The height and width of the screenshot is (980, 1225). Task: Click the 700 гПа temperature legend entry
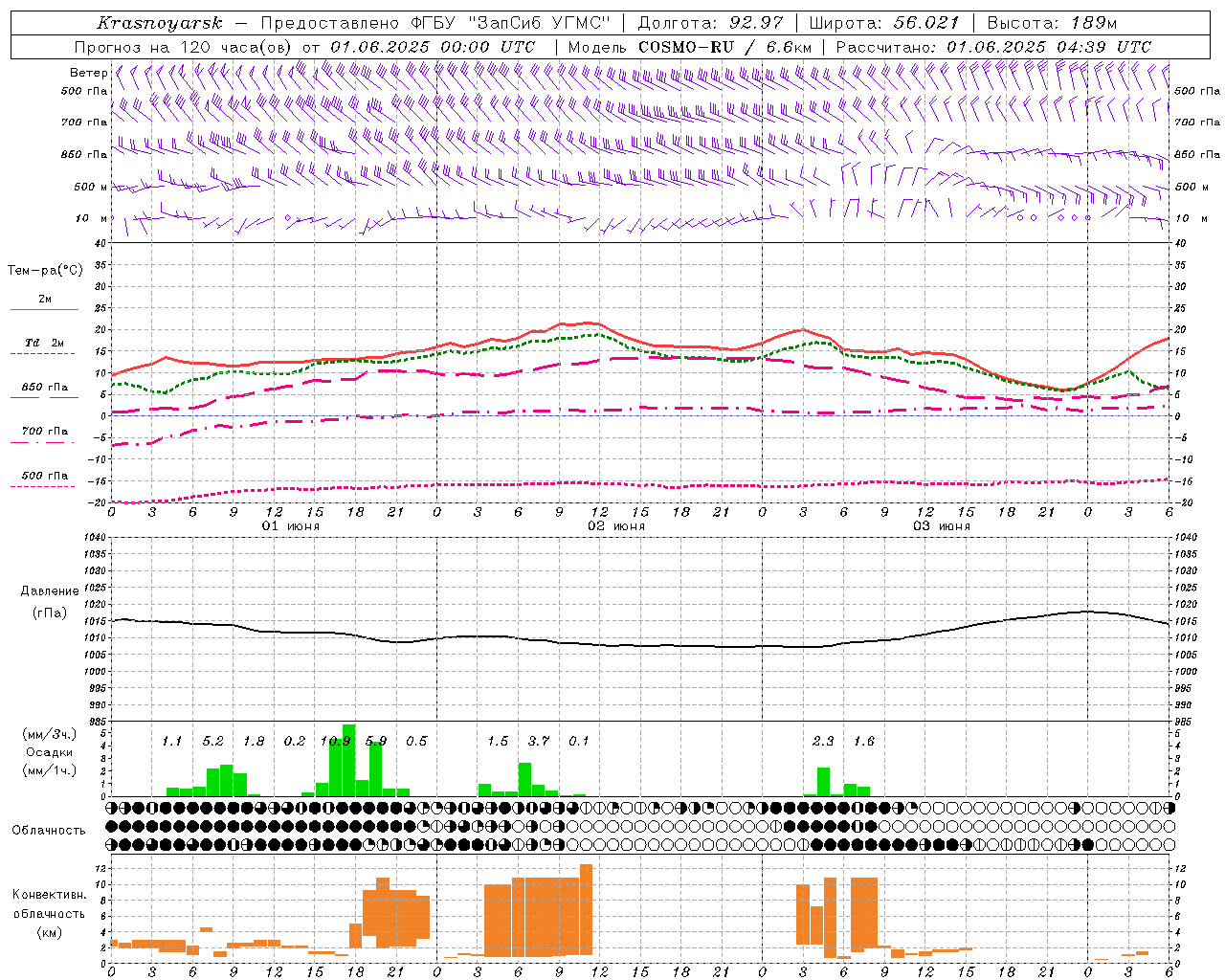click(45, 432)
